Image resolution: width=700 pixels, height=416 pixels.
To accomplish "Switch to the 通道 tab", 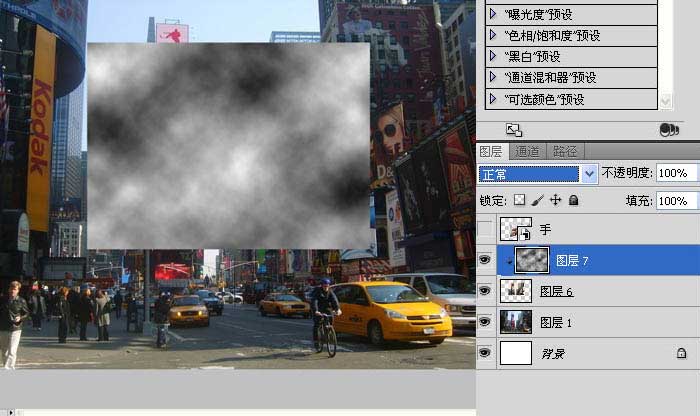I will 528,151.
